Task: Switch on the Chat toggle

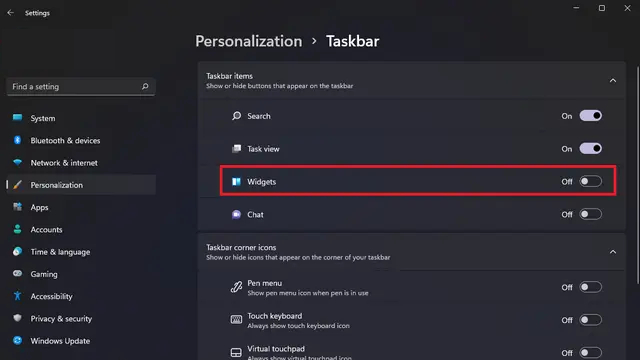Action: (x=590, y=214)
